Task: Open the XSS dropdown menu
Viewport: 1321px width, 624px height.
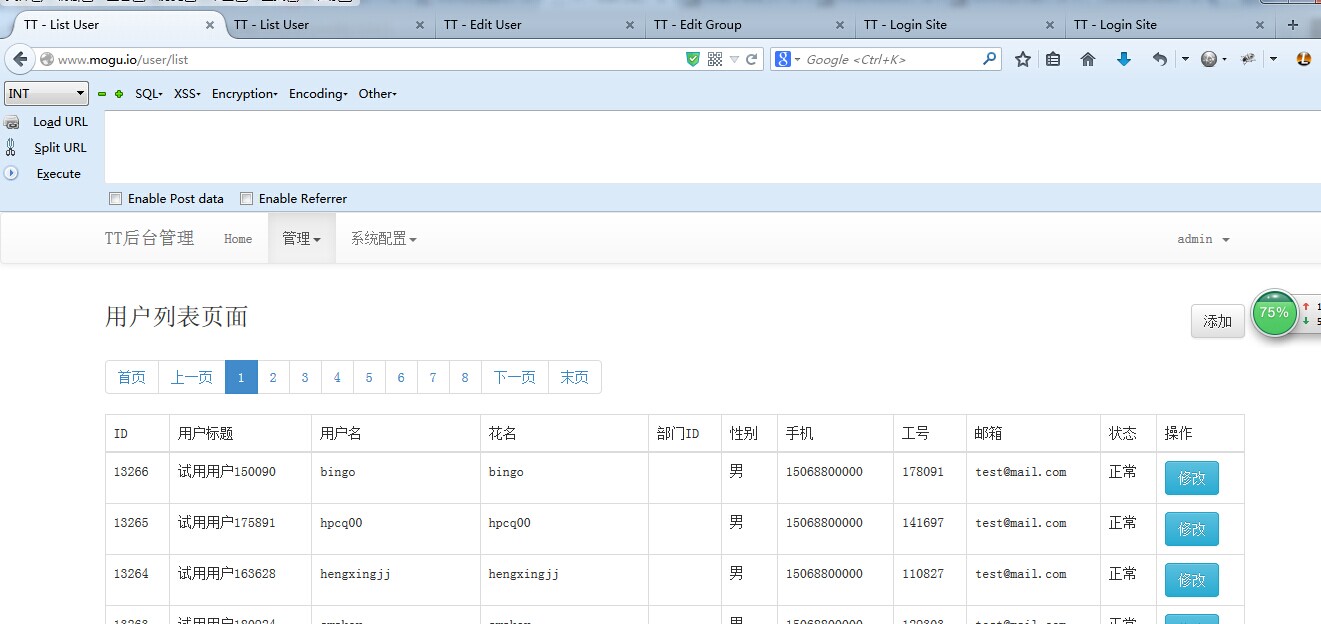Action: point(187,94)
